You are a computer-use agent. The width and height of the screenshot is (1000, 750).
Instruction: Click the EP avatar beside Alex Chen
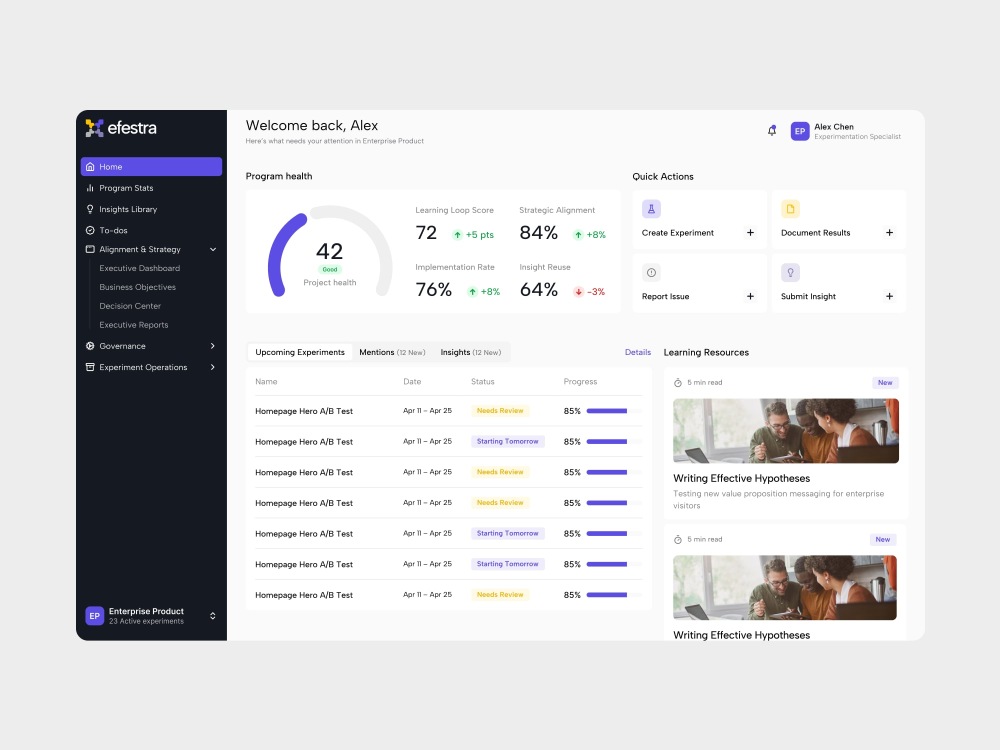point(800,131)
